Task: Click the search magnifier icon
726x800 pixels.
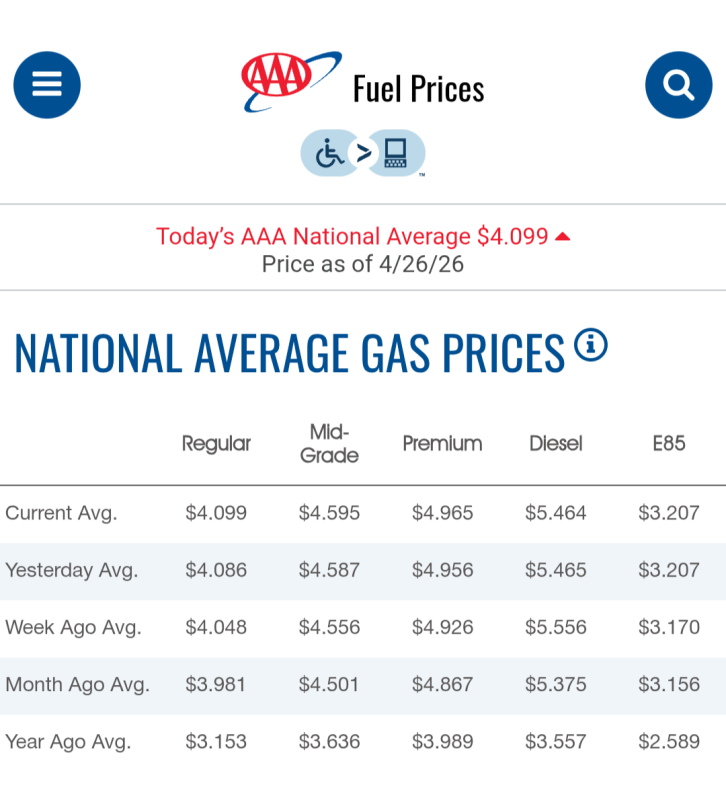Action: (679, 85)
